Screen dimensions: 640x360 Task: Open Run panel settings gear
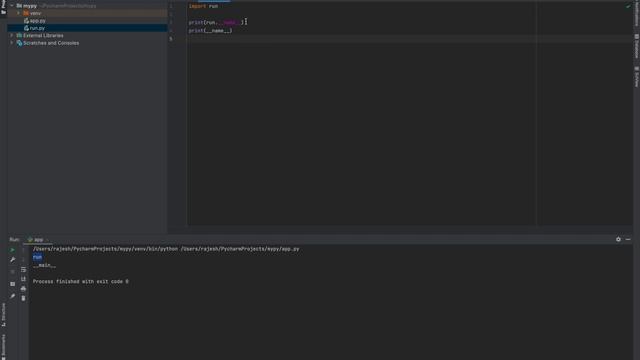618,240
